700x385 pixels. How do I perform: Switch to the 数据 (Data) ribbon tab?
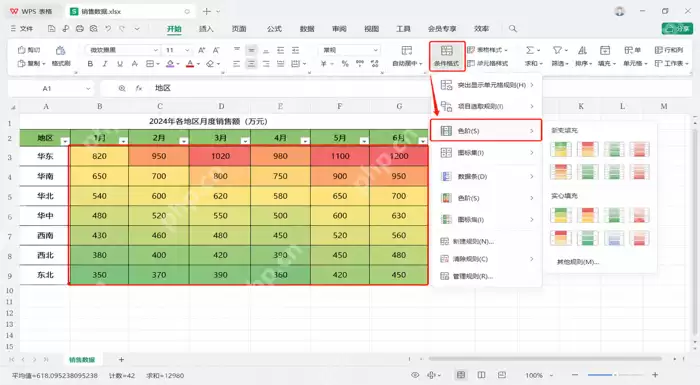307,29
